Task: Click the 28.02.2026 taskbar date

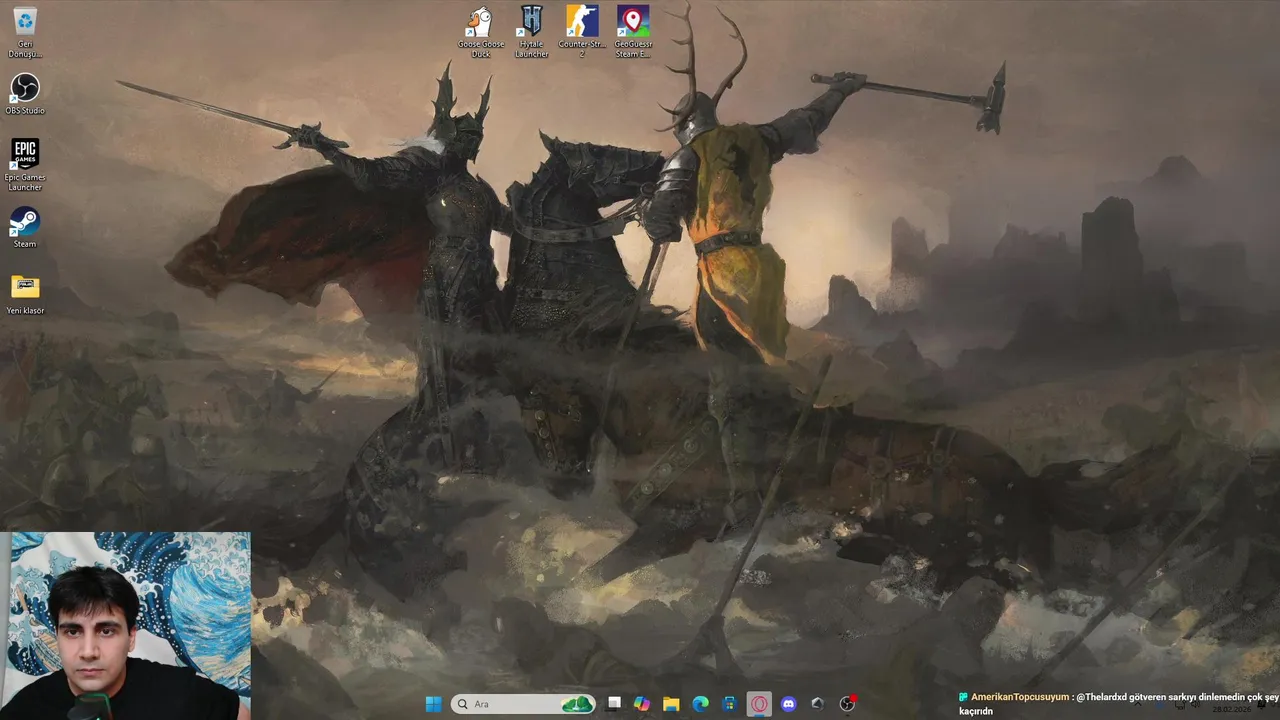Action: (1231, 709)
